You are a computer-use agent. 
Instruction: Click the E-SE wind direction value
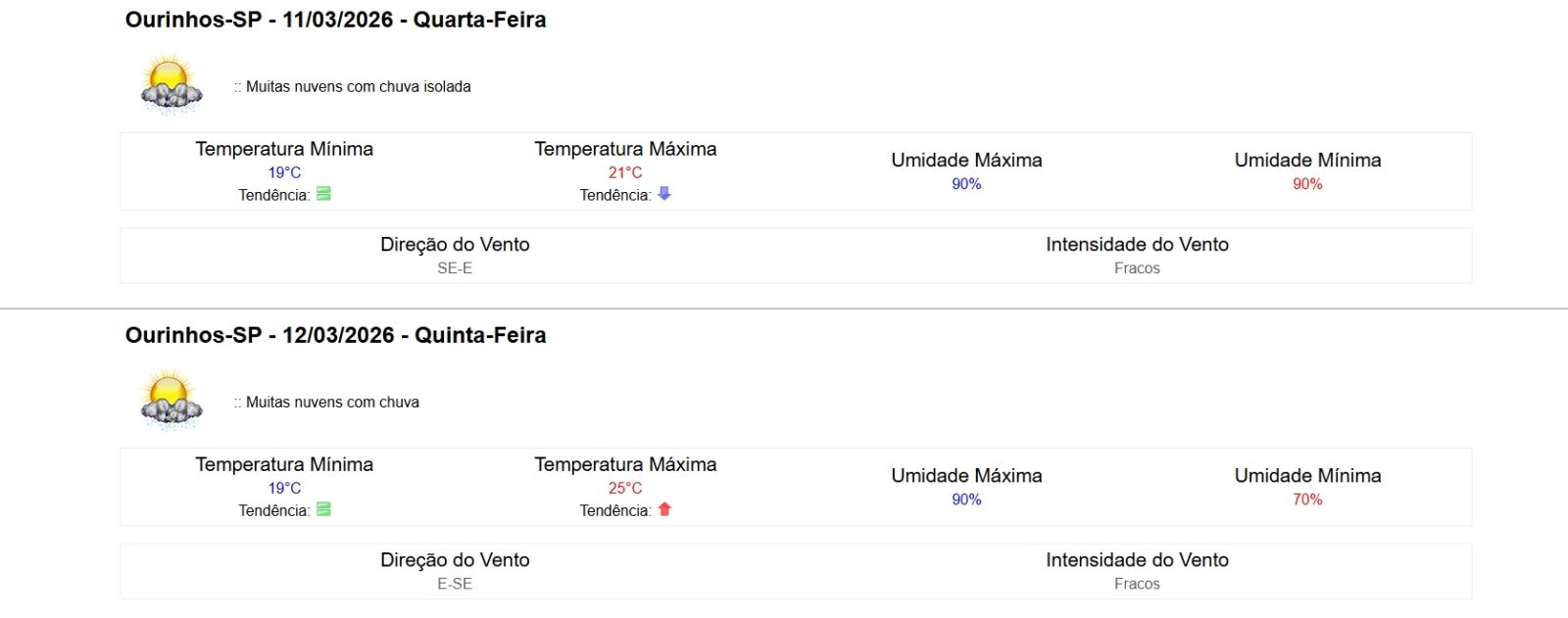[455, 584]
